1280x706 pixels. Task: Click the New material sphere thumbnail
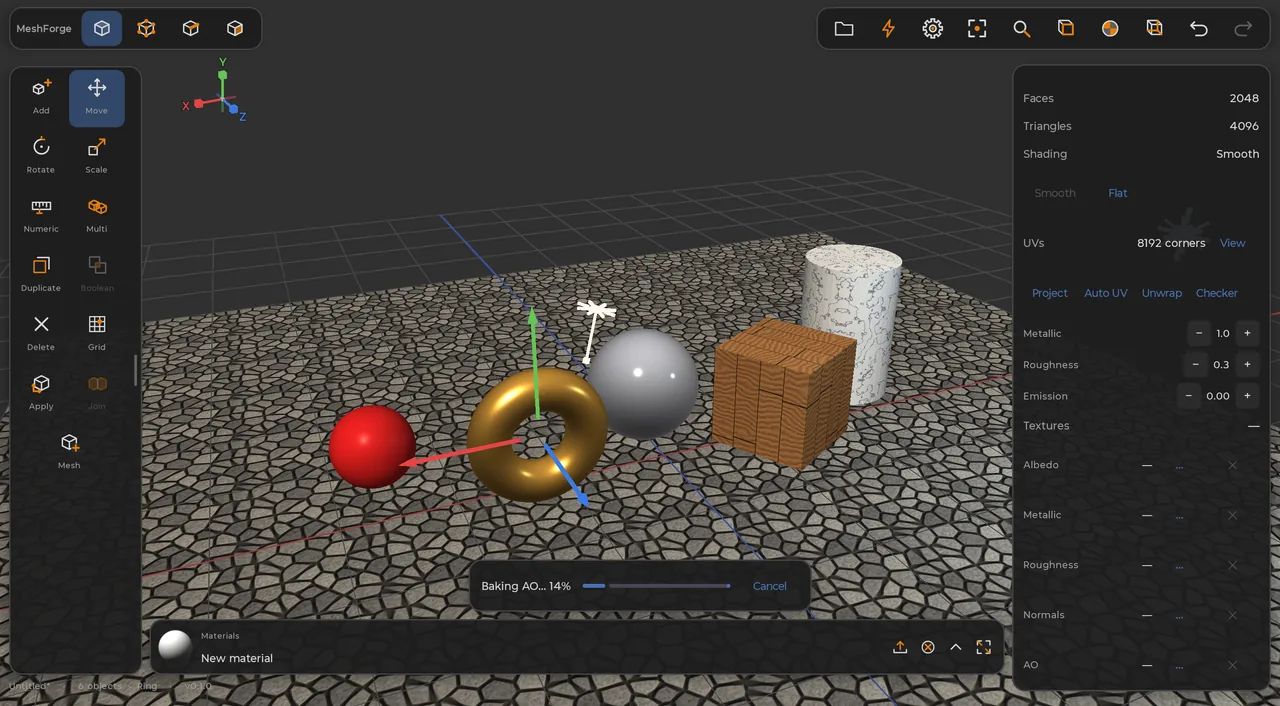(176, 646)
